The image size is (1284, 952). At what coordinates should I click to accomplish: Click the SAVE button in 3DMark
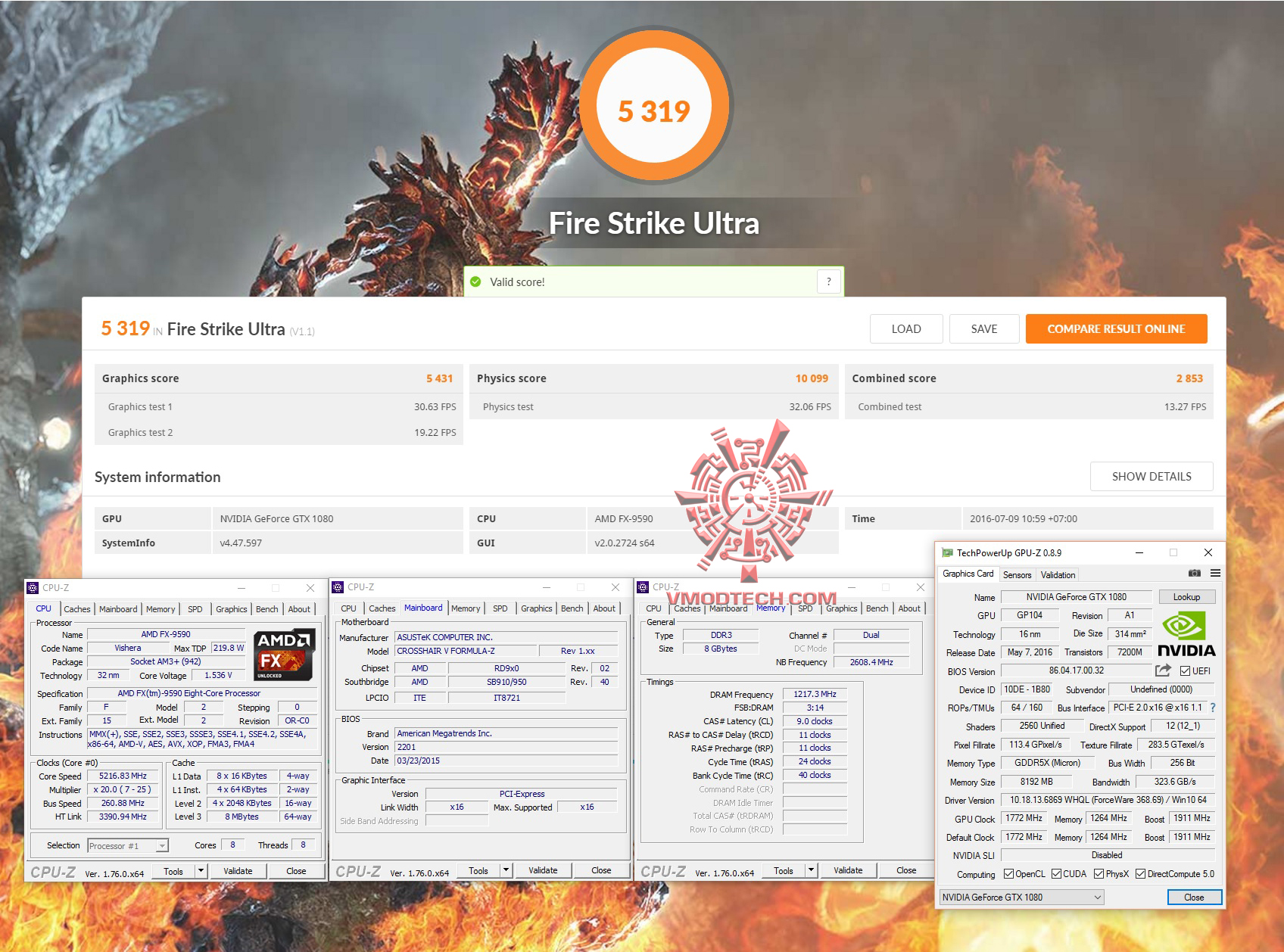(x=984, y=329)
